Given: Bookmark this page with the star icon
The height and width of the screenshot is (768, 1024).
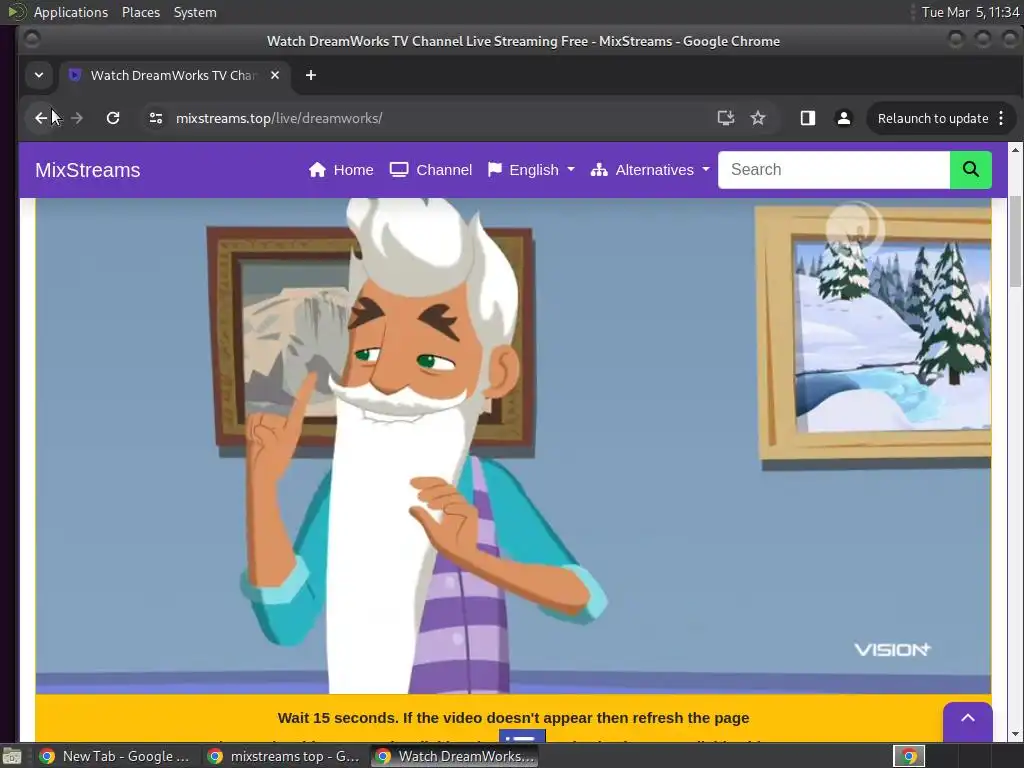Looking at the screenshot, I should (758, 118).
